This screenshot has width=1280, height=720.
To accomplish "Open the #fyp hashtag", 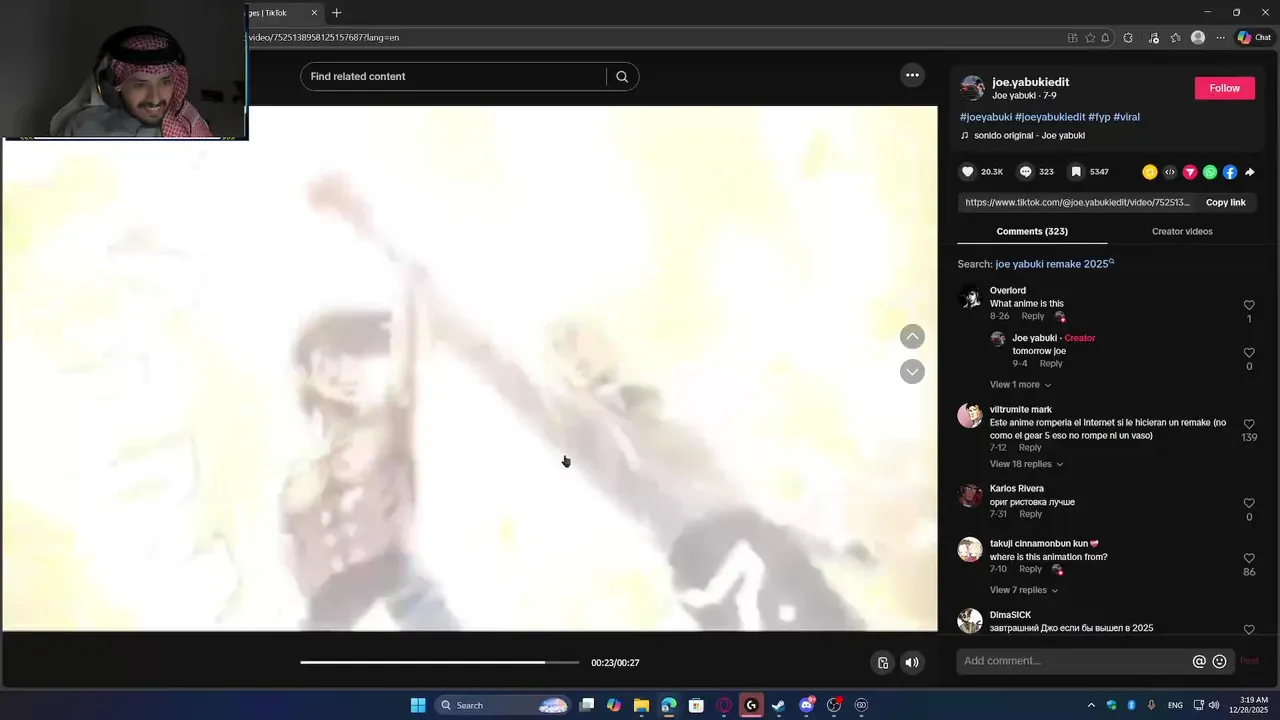I will [x=1099, y=117].
